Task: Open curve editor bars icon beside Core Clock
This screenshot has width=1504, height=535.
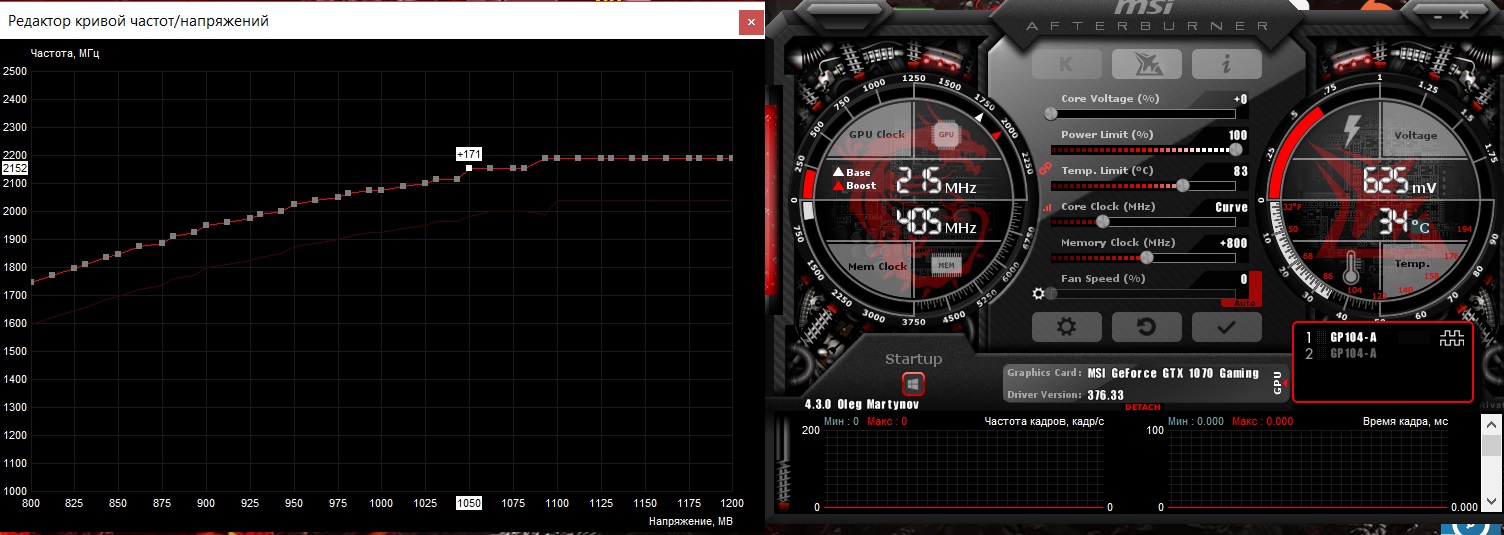Action: click(x=1047, y=207)
